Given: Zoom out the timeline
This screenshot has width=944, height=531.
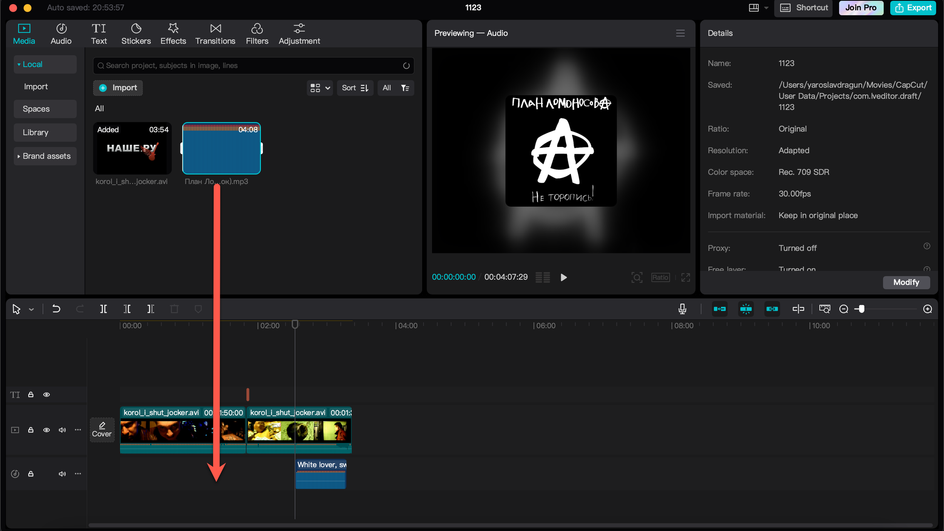Looking at the screenshot, I should (843, 309).
